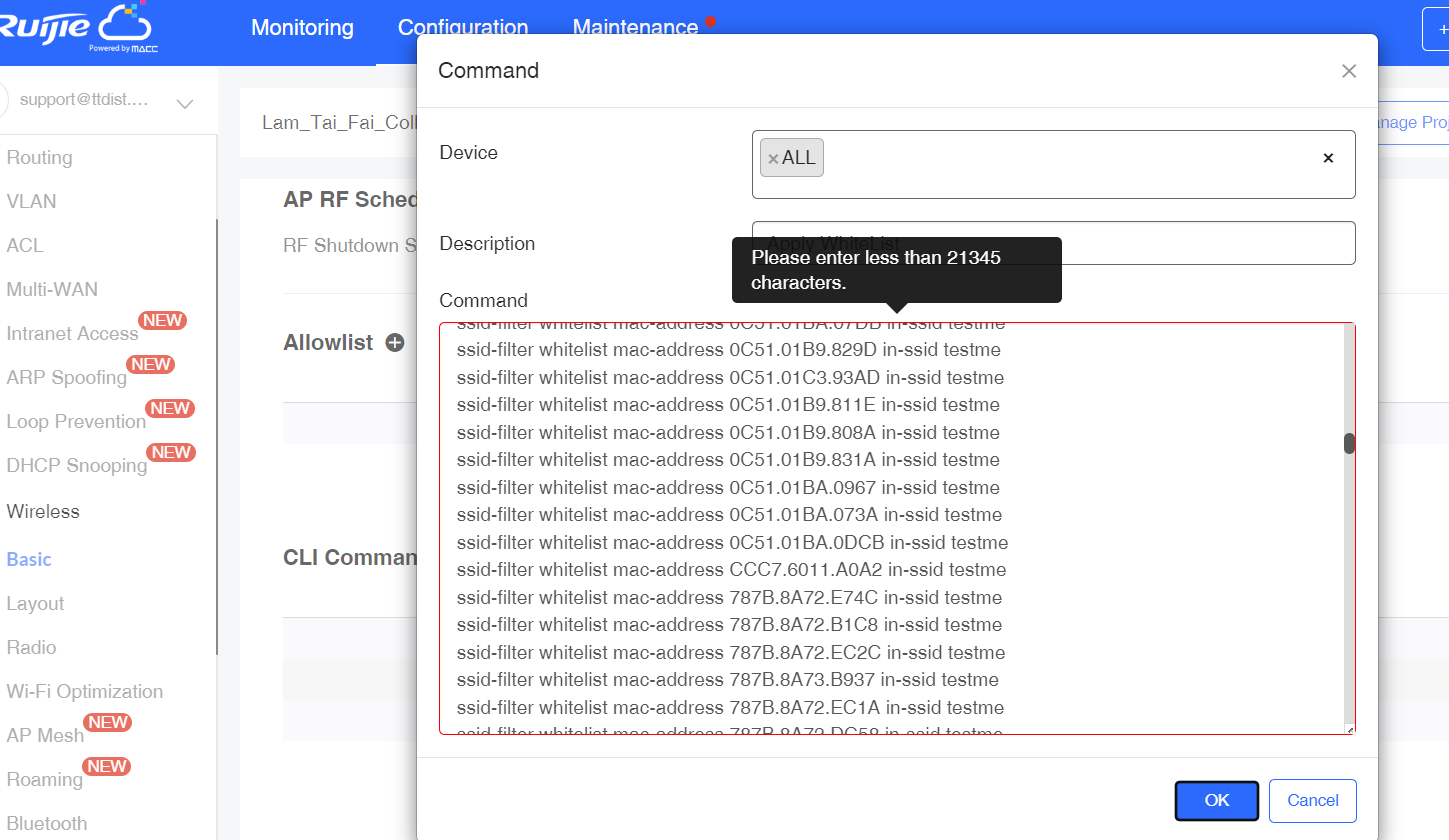Click the command line with 0C51.01B9.808A
Screen dimensions: 1449x840
[x=728, y=433]
